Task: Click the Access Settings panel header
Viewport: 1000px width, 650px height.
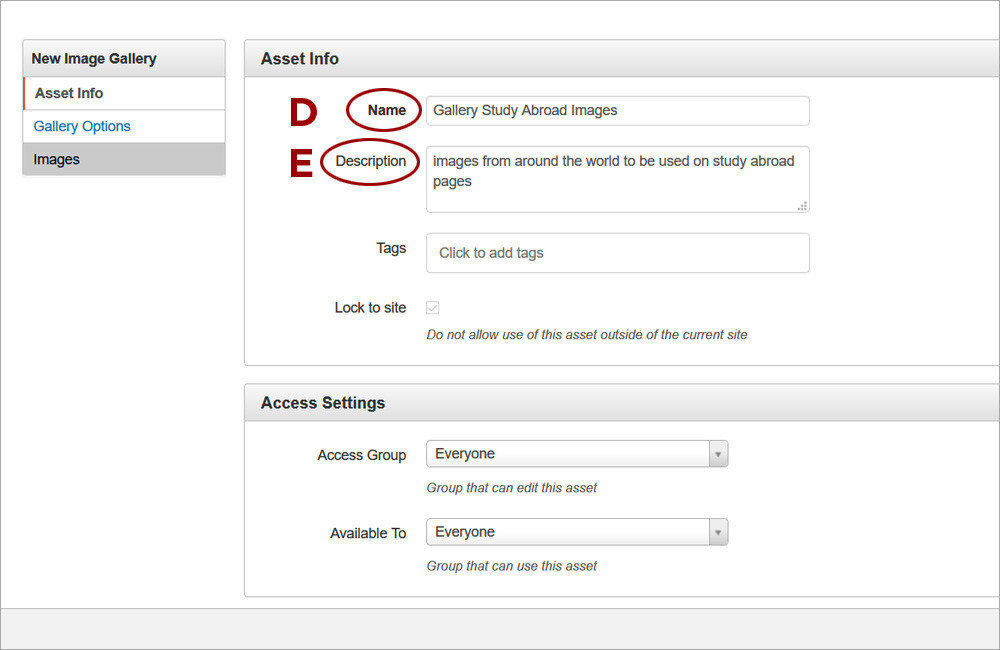Action: (322, 402)
